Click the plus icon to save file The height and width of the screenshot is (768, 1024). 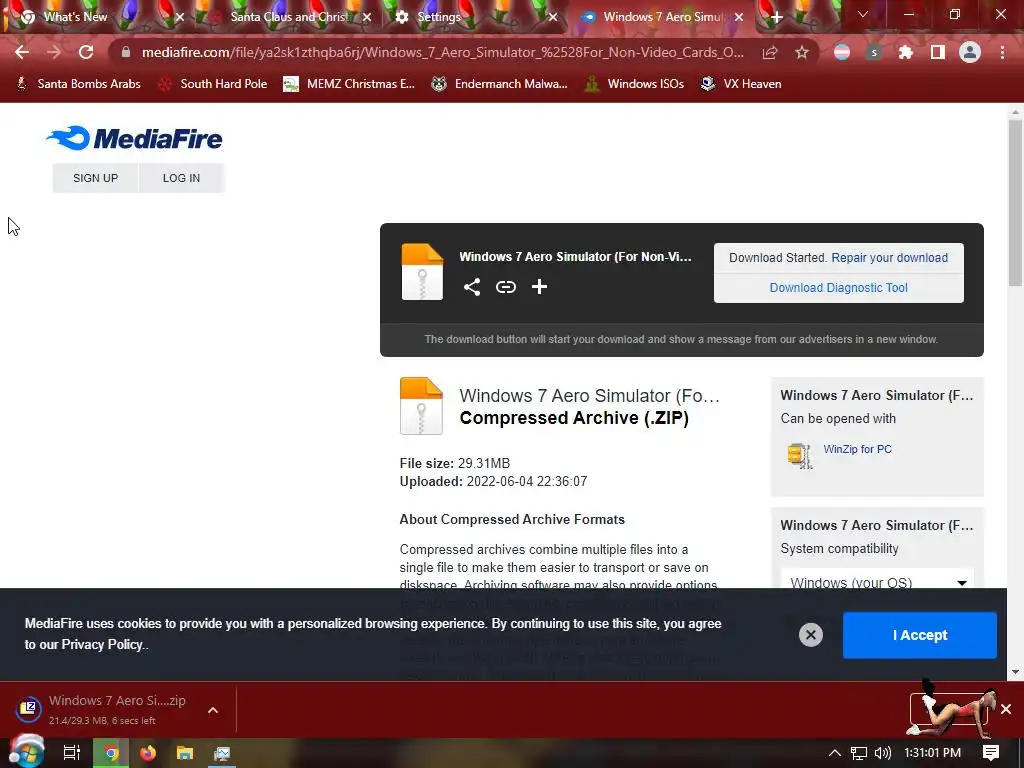[x=539, y=287]
